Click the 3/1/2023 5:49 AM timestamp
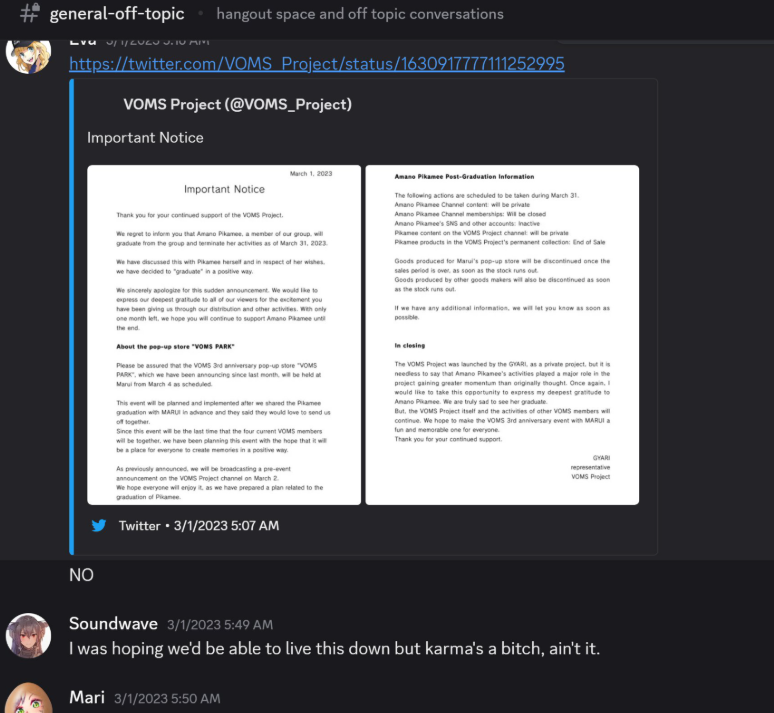Viewport: 774px width, 713px height. [x=220, y=625]
